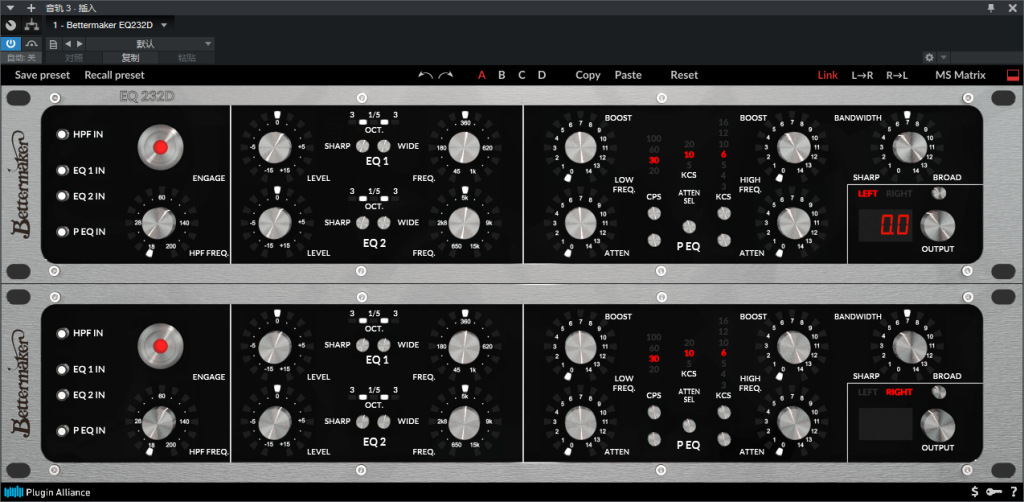
Task: Toggle the red Link channel option
Action: click(x=827, y=75)
